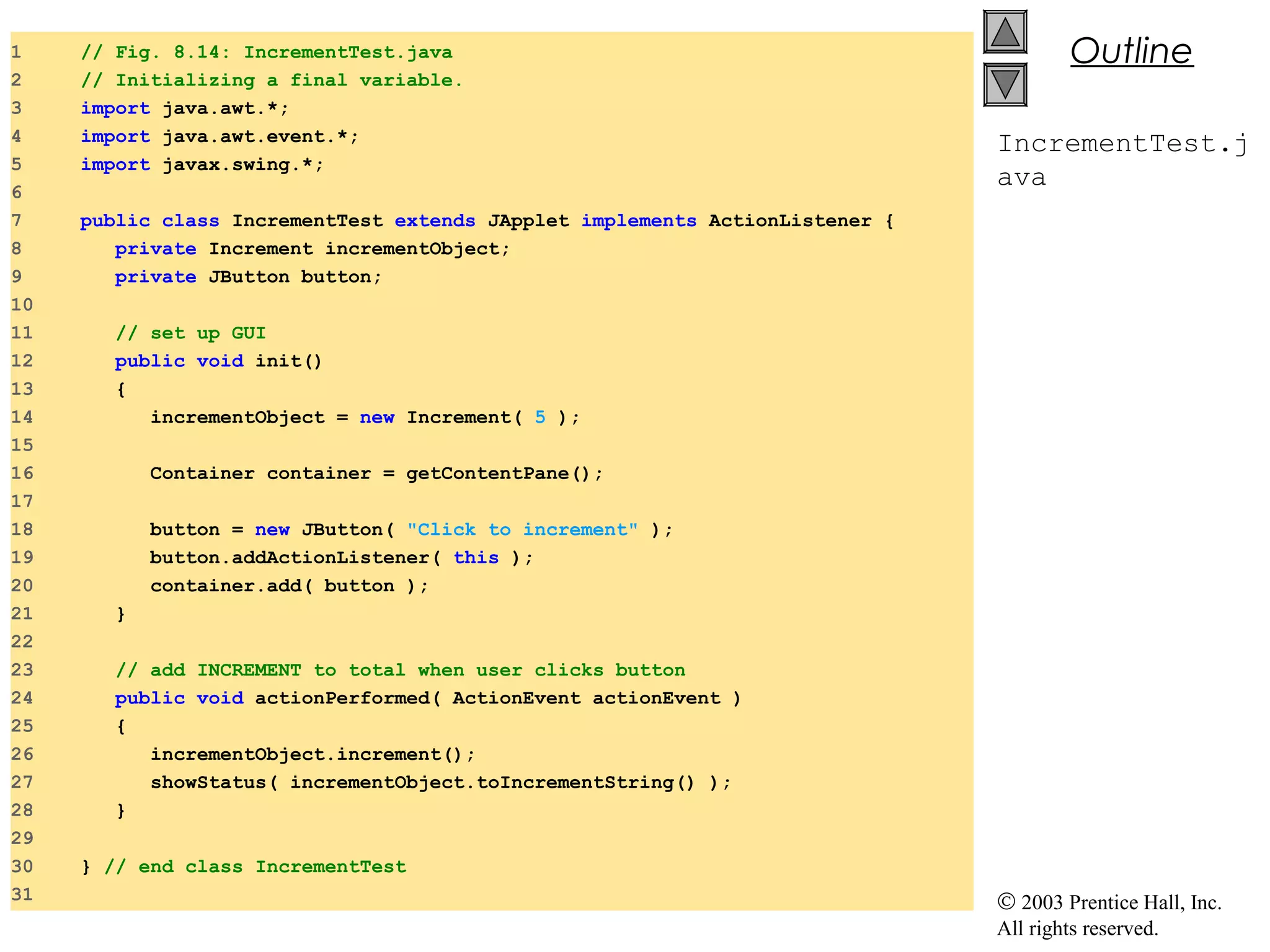Select the 'import java.awt.event.*;' line

220,136
